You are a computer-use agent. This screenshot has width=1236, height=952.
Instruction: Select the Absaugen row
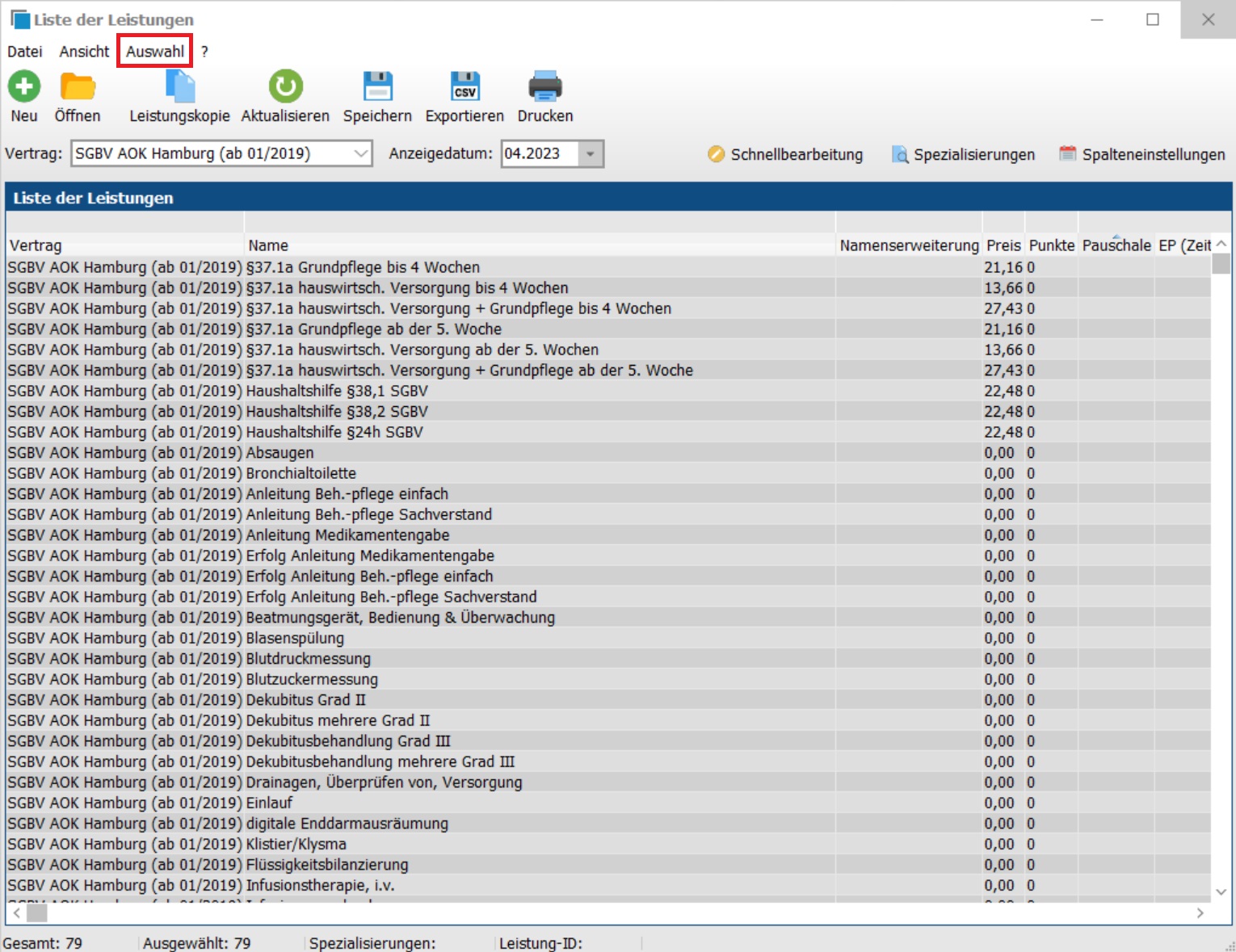pyautogui.click(x=608, y=453)
